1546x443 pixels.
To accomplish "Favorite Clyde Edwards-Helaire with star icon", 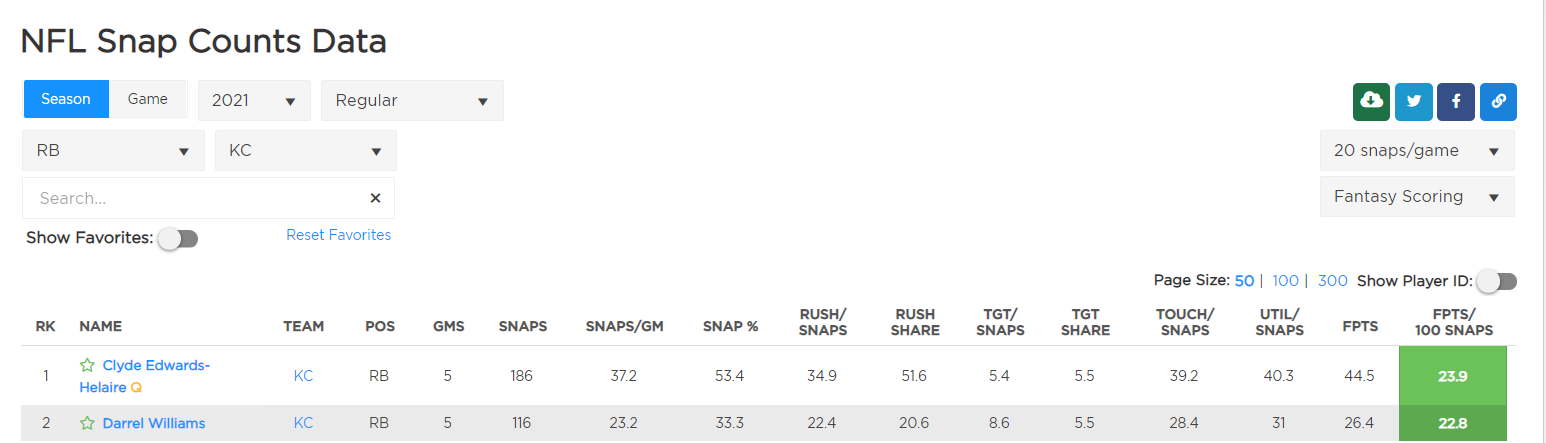I will (x=87, y=365).
